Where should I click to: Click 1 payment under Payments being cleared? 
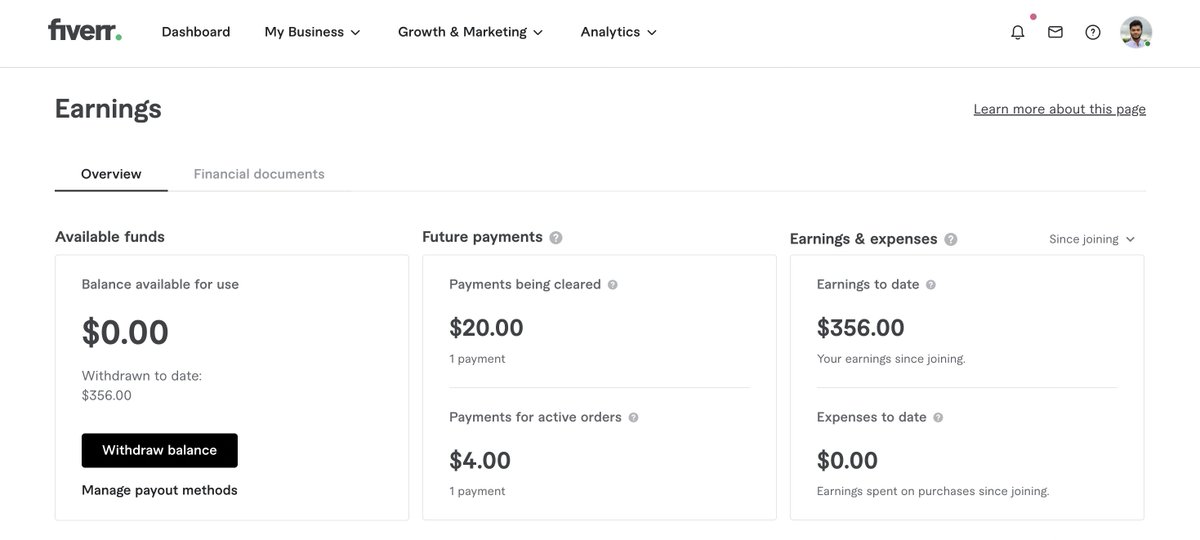coord(477,359)
